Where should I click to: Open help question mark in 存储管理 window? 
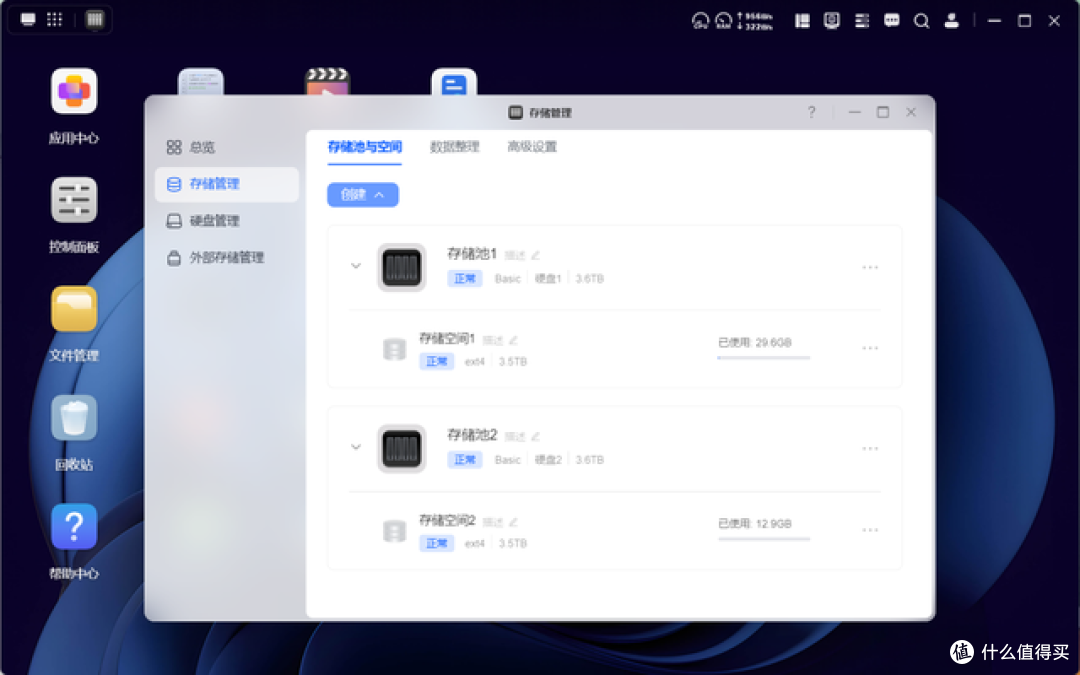point(811,112)
